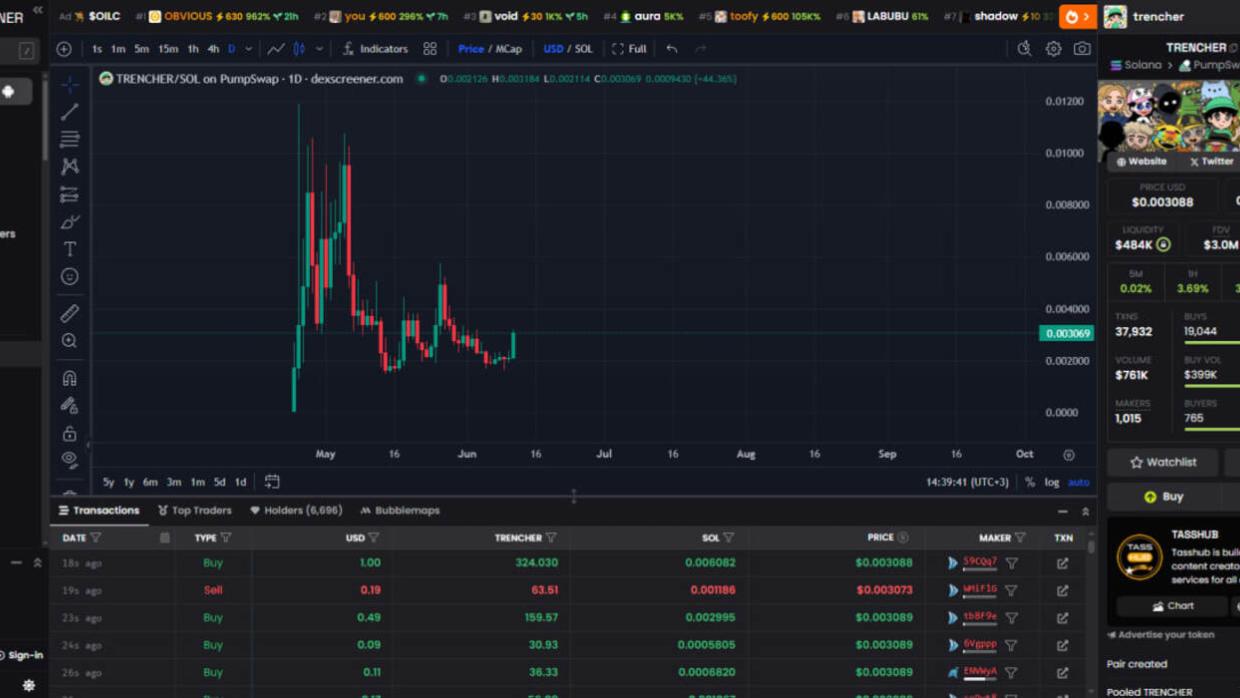
Task: Select the 4h timeframe
Action: [213, 49]
